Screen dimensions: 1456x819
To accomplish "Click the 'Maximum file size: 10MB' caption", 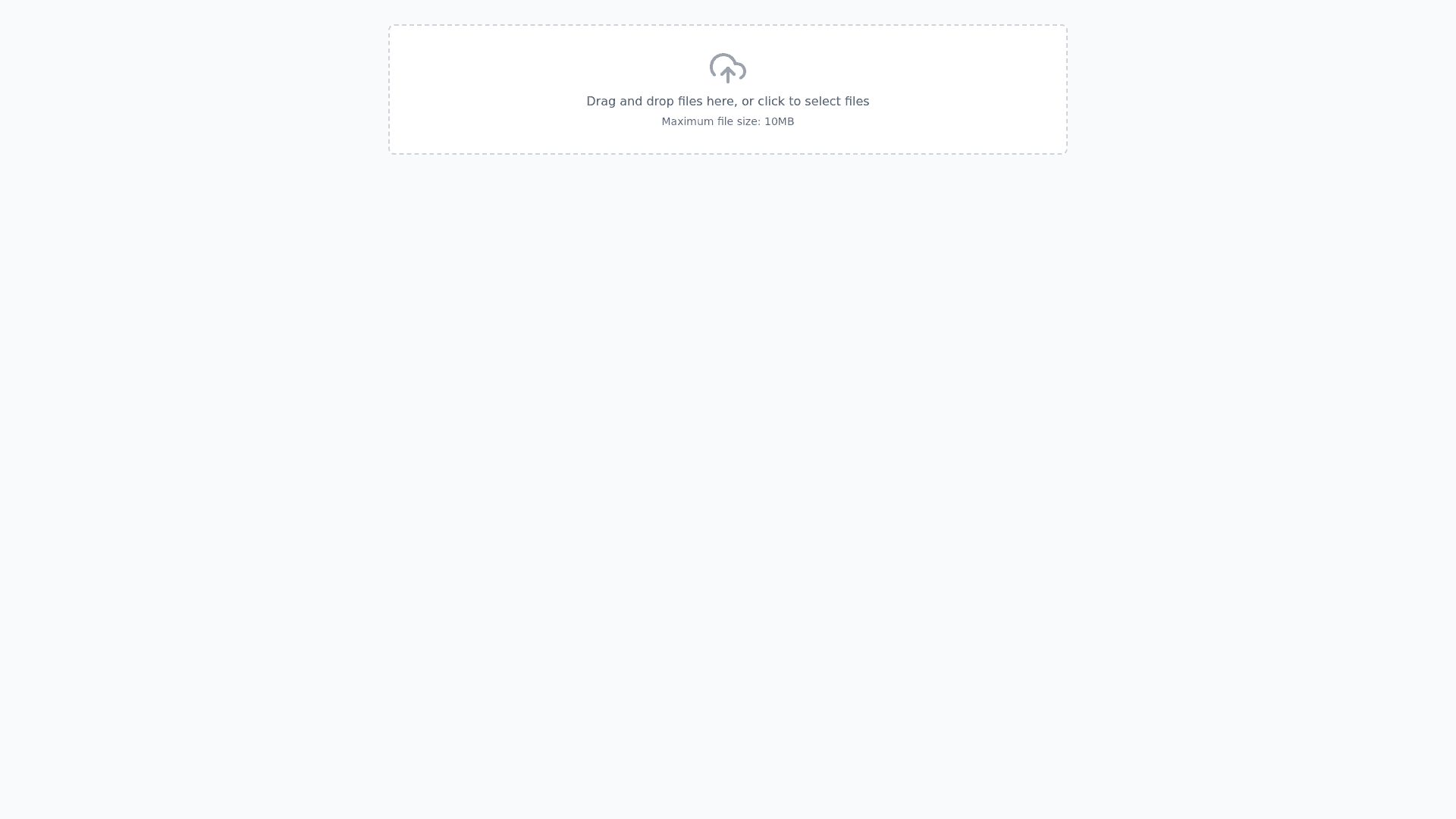I will [728, 121].
